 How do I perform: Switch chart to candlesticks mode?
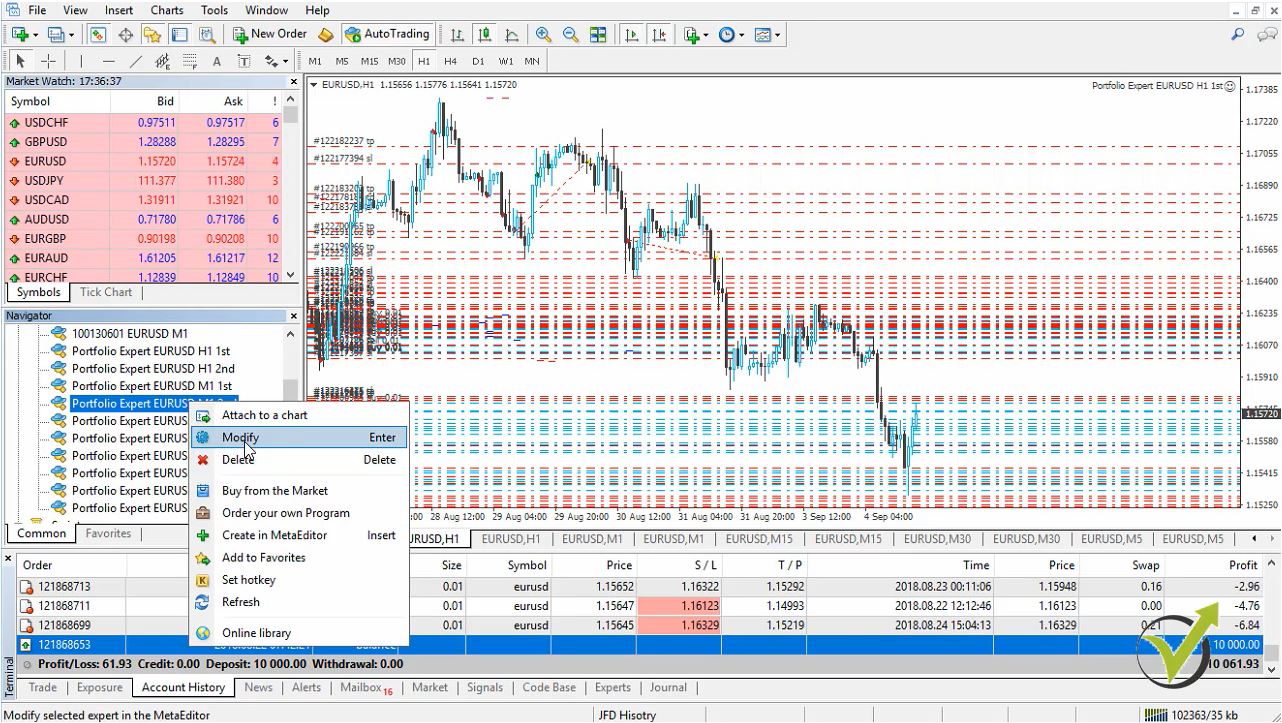click(x=485, y=35)
